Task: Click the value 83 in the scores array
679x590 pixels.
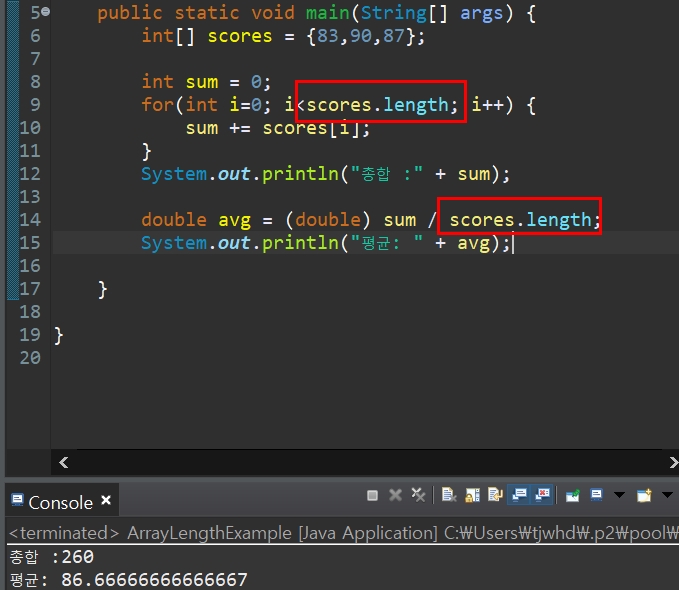Action: click(x=327, y=36)
